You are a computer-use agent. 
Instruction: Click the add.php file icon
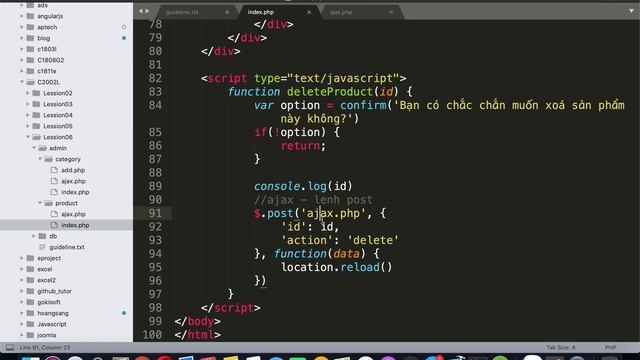54,170
